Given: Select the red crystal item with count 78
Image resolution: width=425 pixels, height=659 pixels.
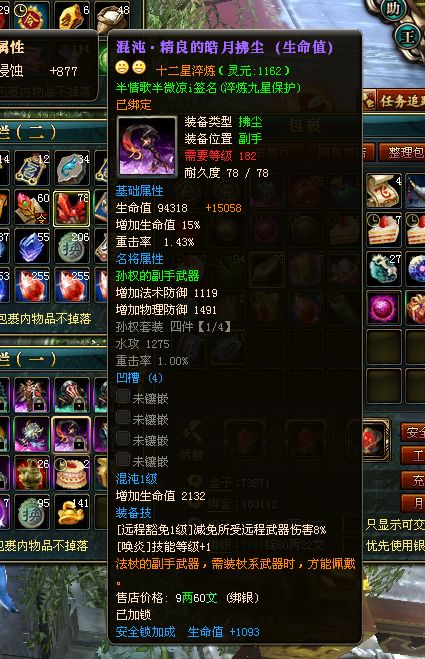Looking at the screenshot, I should (71, 208).
